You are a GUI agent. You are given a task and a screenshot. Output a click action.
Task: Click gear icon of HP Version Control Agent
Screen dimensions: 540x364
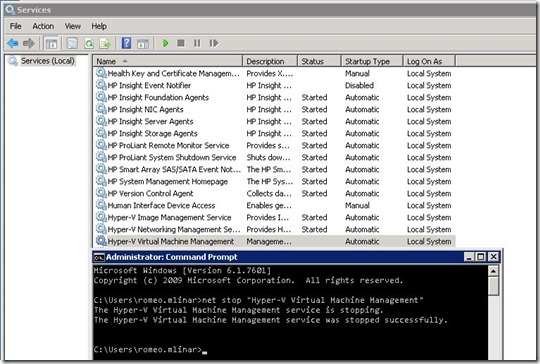pyautogui.click(x=101, y=193)
